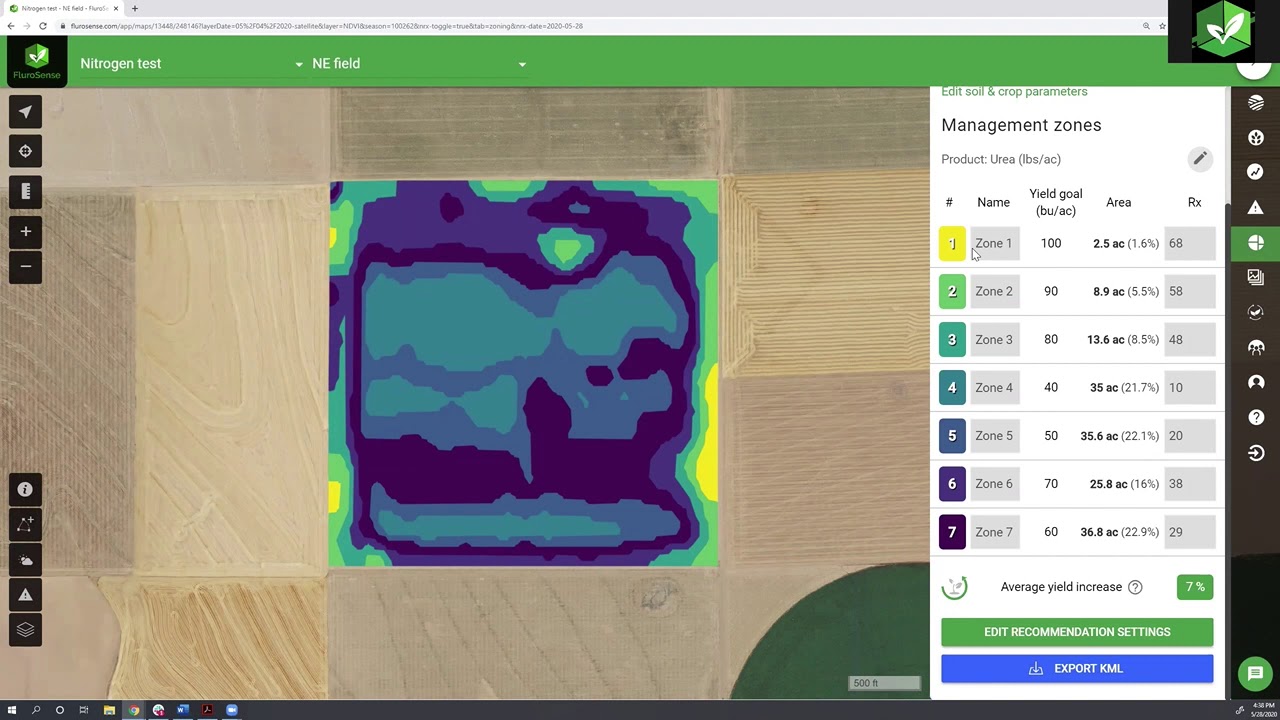Click the center-on-field crosshair icon
The height and width of the screenshot is (720, 1280).
pos(25,151)
